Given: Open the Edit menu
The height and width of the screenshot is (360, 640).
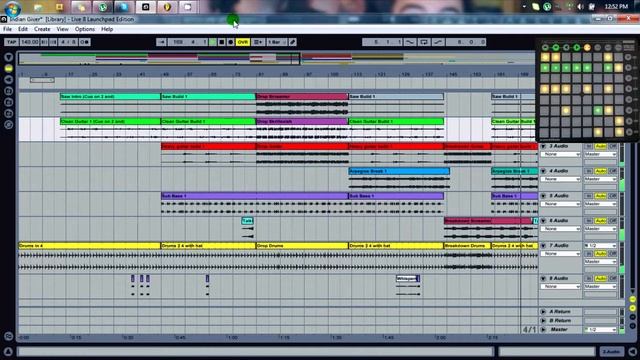Looking at the screenshot, I should 23,29.
